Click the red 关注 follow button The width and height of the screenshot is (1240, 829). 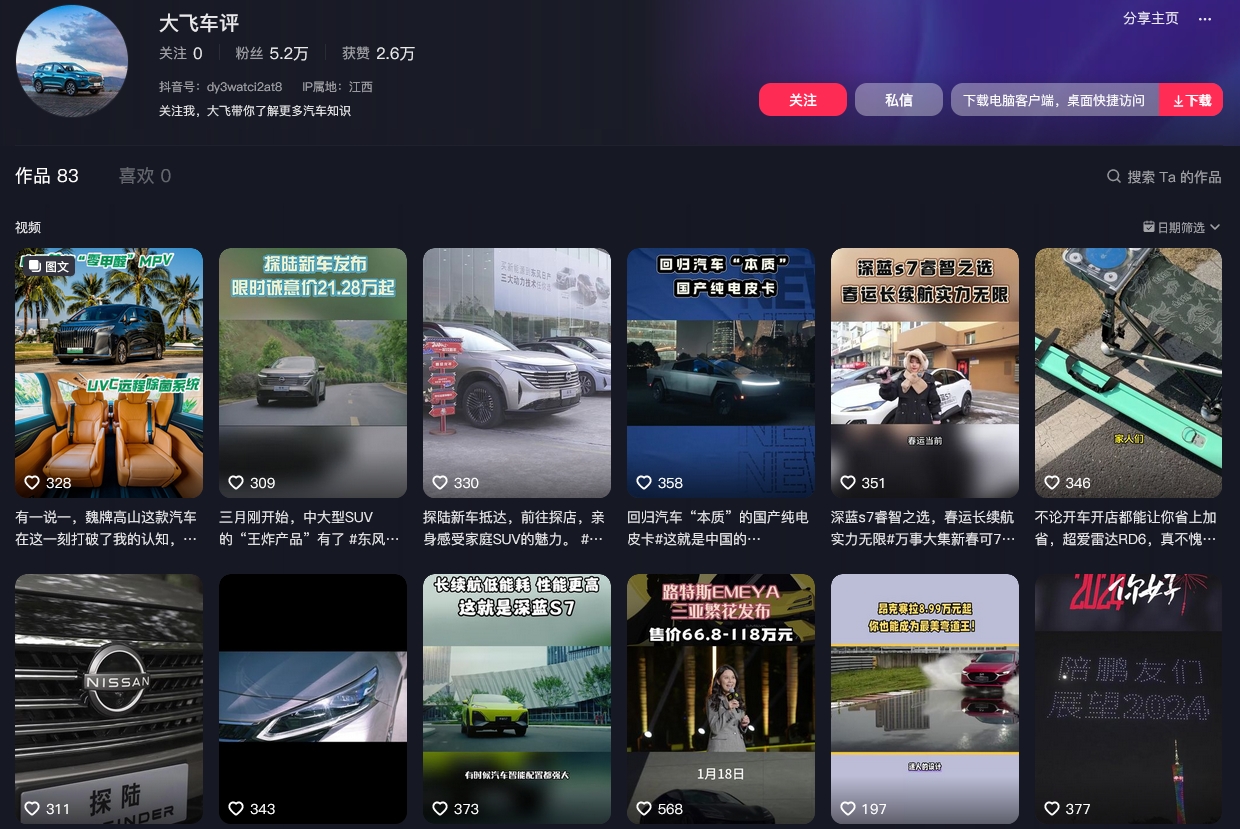tap(803, 100)
